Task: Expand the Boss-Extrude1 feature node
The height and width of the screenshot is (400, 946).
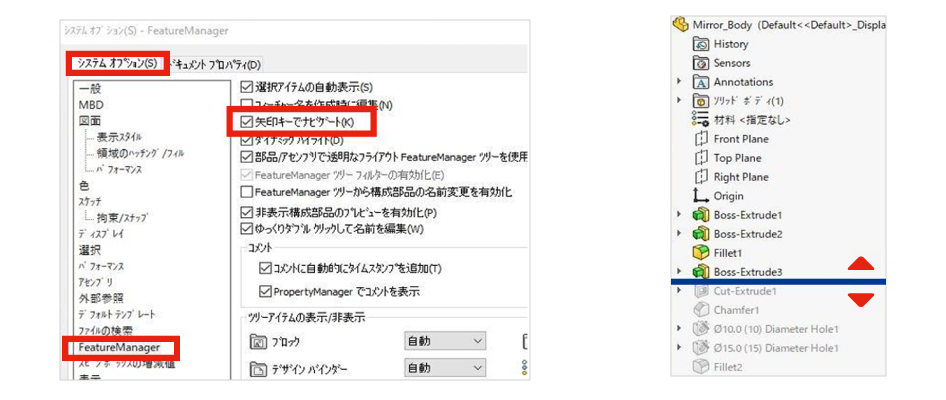Action: pos(680,215)
